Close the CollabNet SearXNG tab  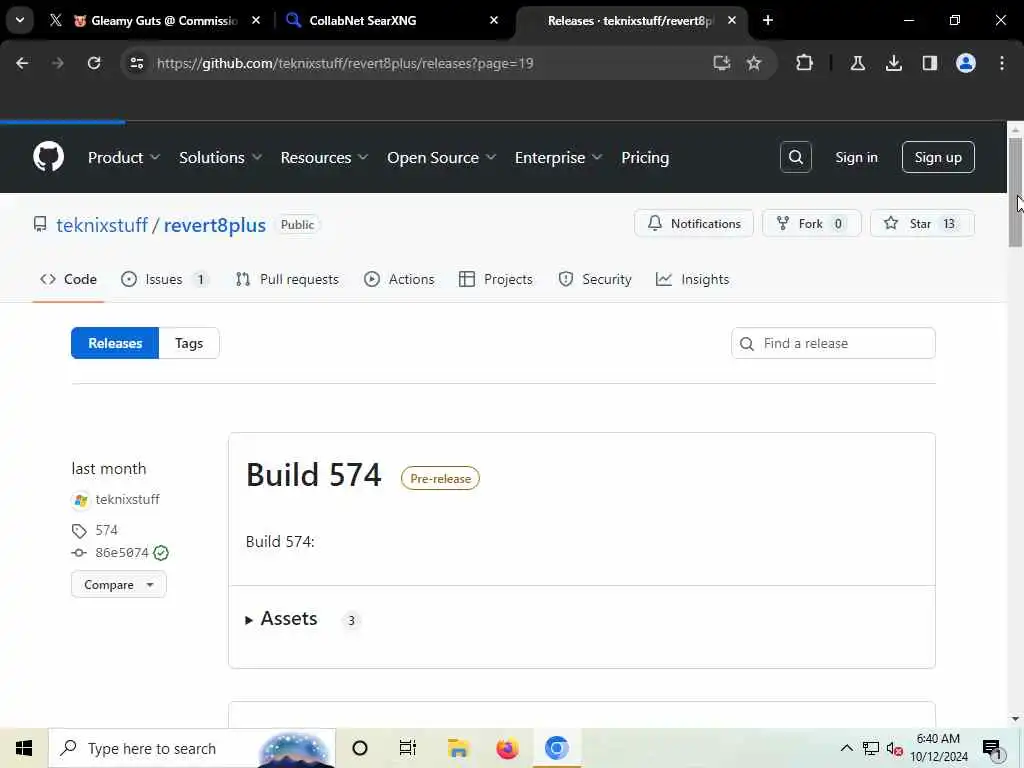[x=494, y=20]
